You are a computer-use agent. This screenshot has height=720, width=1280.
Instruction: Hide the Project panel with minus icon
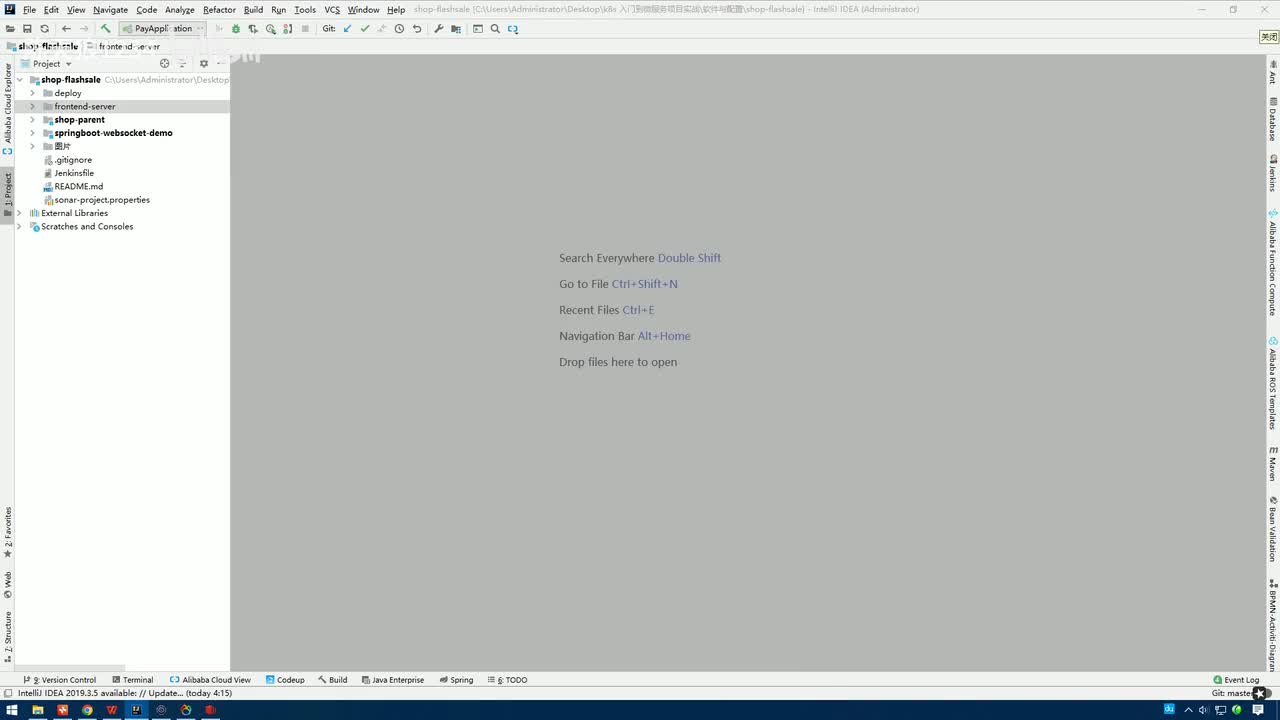click(x=221, y=63)
